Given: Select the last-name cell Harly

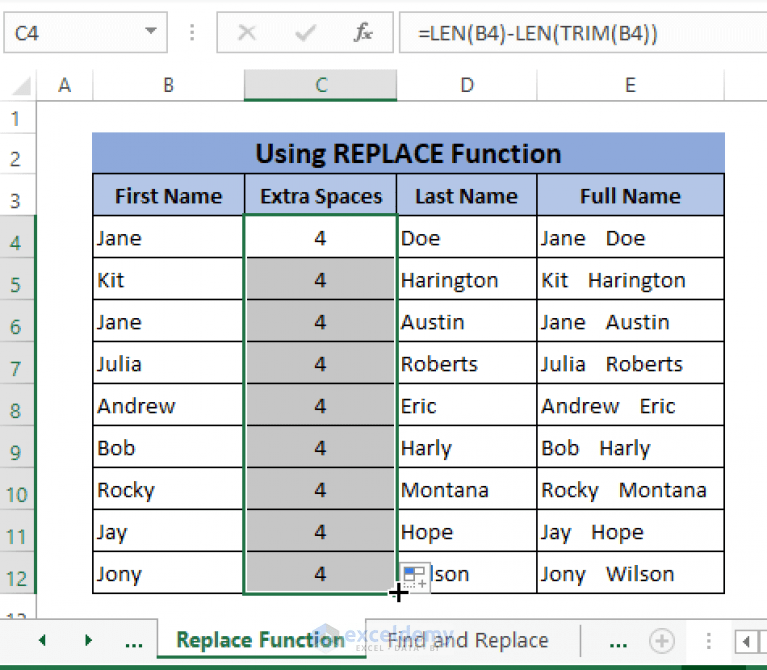Looking at the screenshot, I should tap(467, 447).
